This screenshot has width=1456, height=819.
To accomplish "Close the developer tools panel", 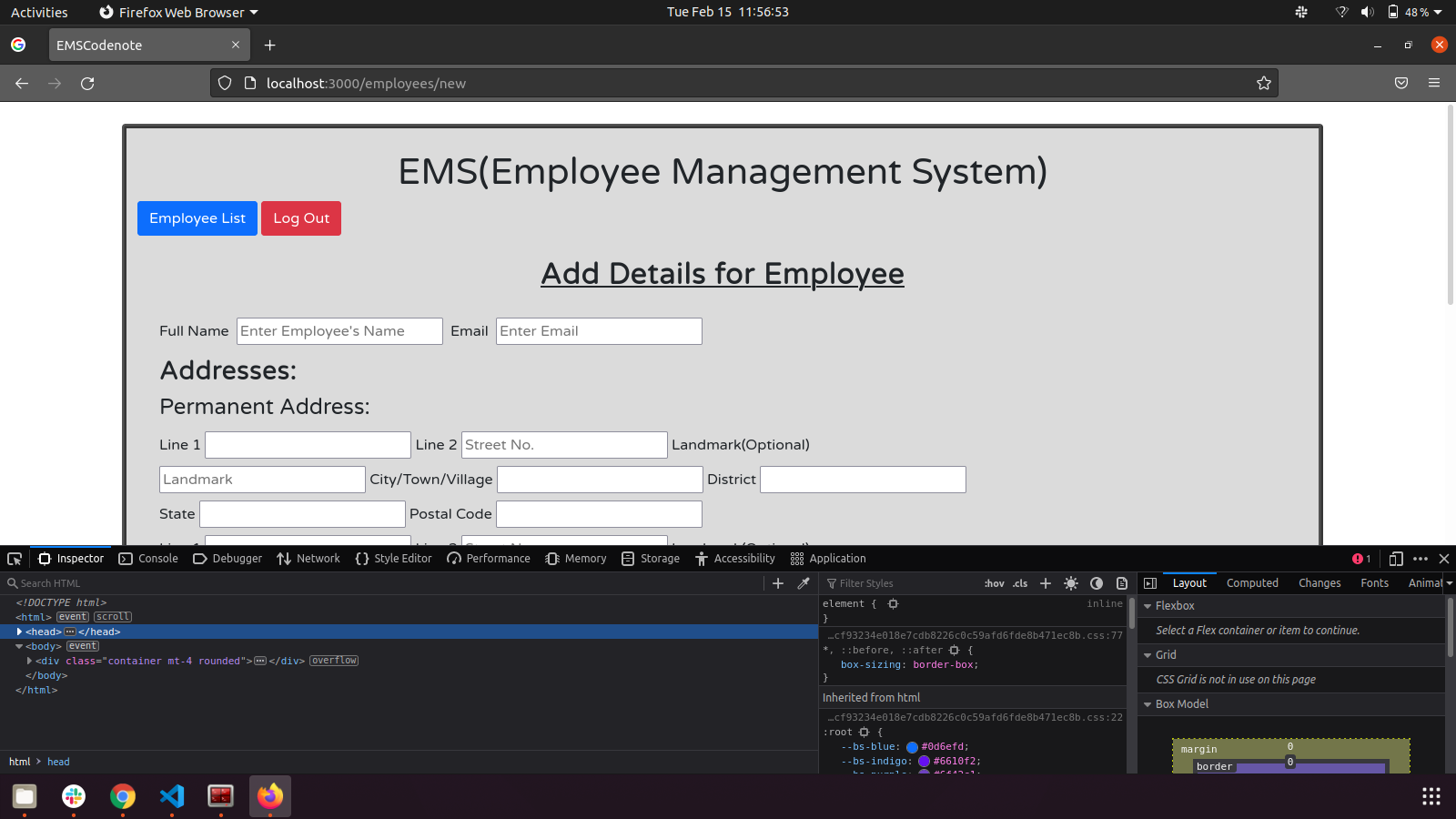I will tap(1444, 559).
